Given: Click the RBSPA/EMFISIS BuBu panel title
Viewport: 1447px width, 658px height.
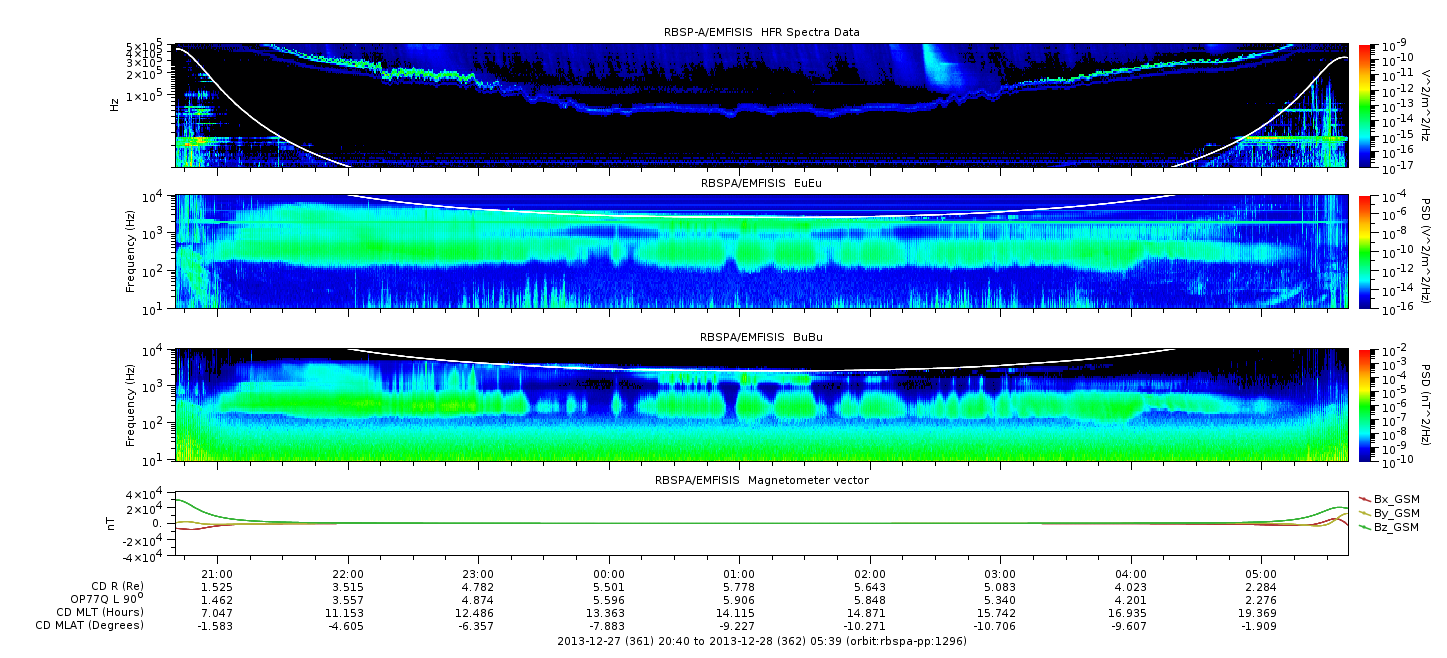Looking at the screenshot, I should click(x=761, y=338).
